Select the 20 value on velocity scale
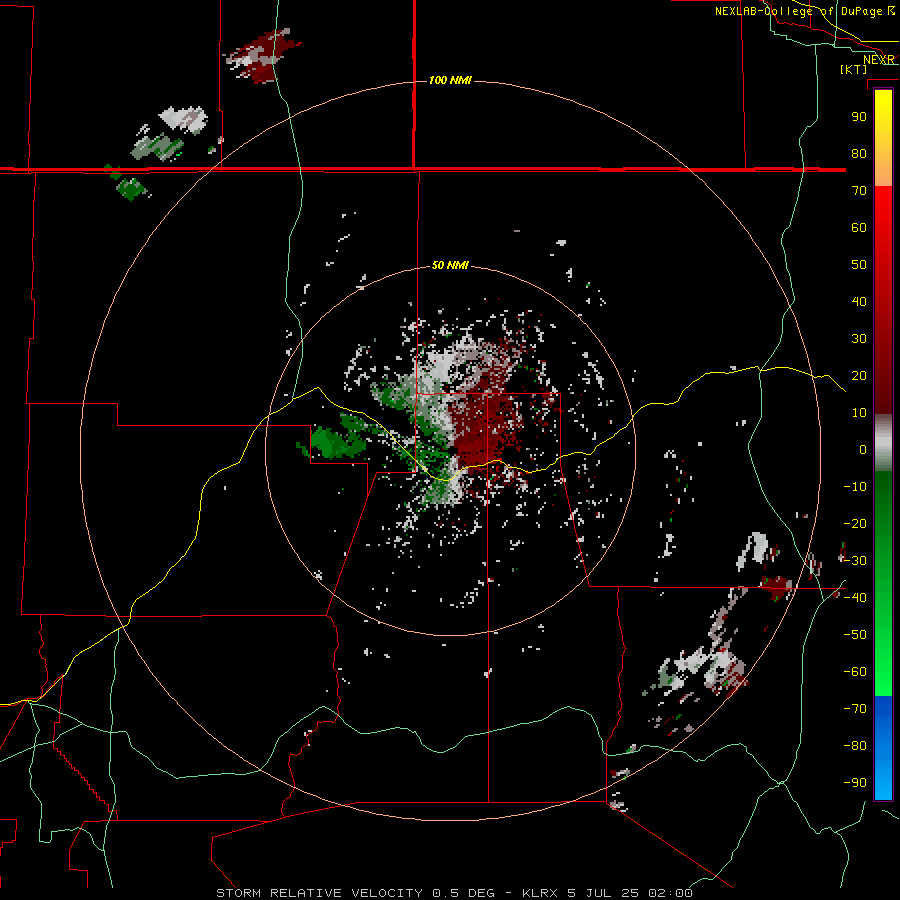 click(859, 375)
